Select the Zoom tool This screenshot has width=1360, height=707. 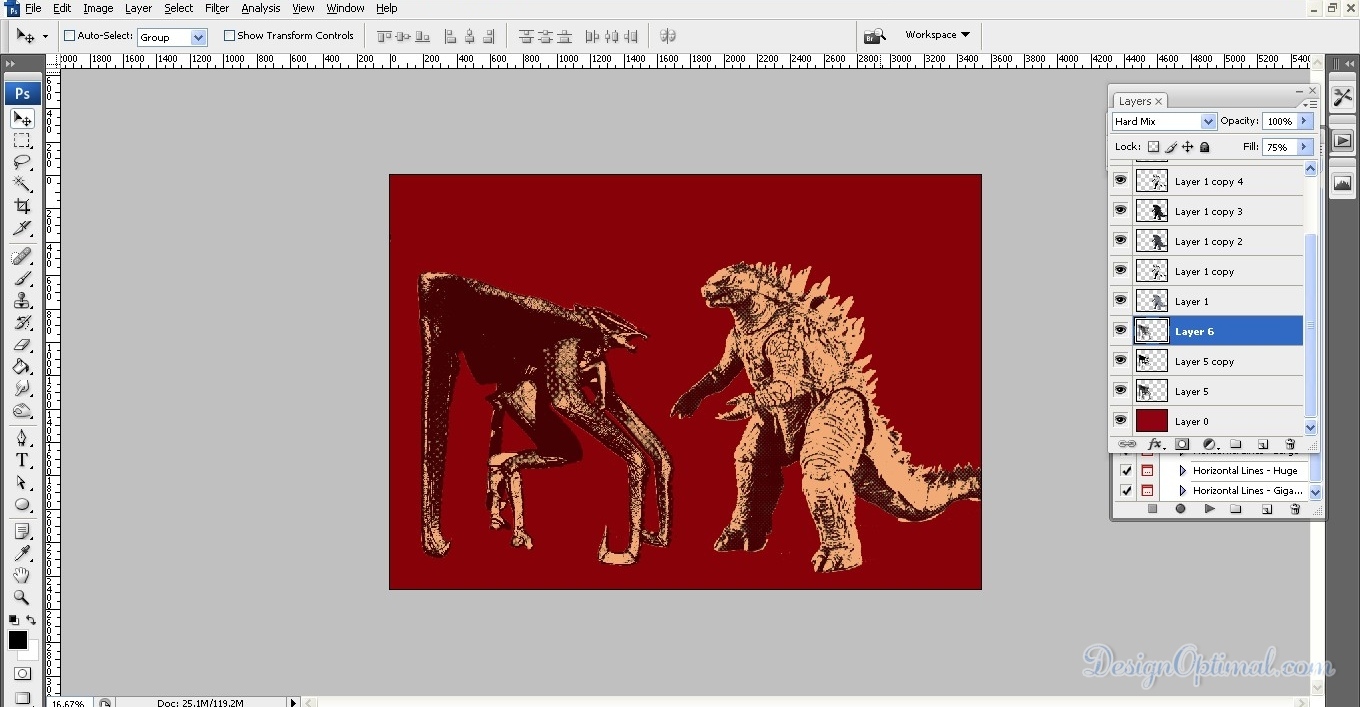click(22, 597)
